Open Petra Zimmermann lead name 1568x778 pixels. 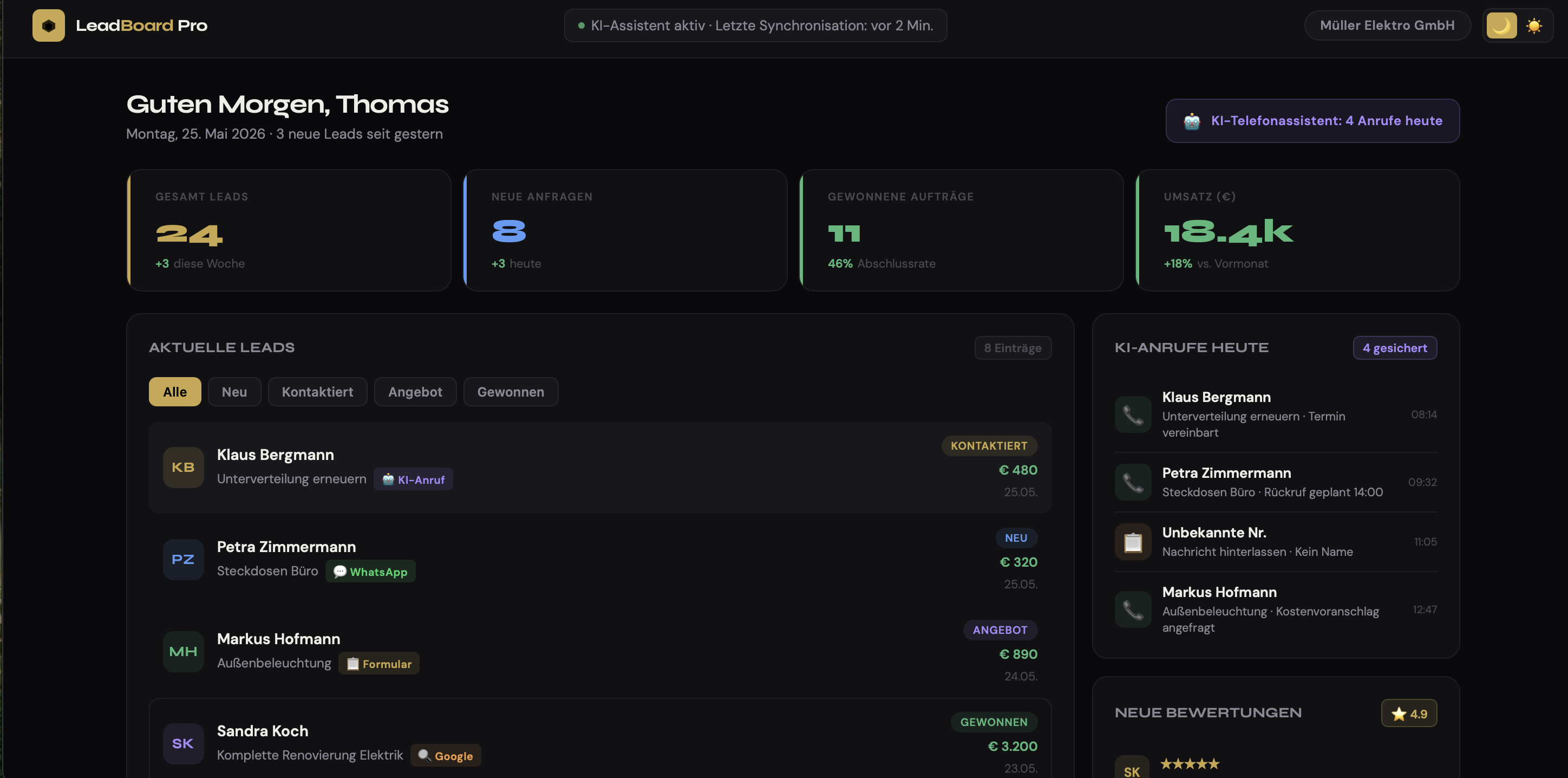coord(286,547)
